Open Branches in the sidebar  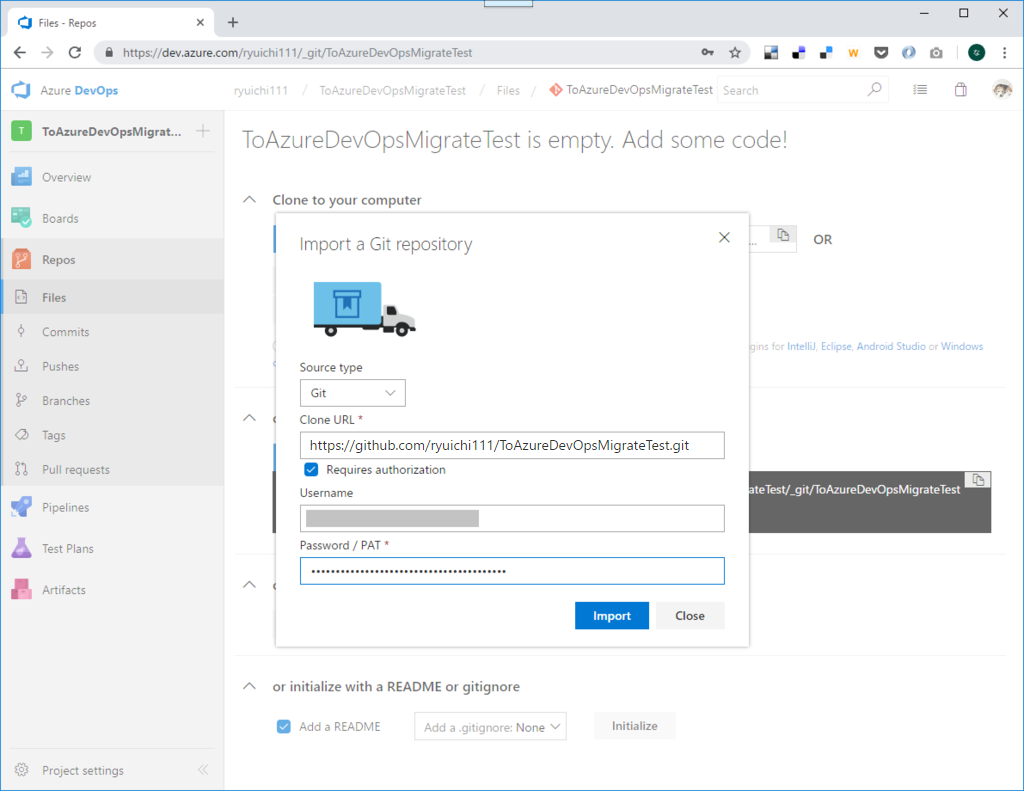coord(112,400)
